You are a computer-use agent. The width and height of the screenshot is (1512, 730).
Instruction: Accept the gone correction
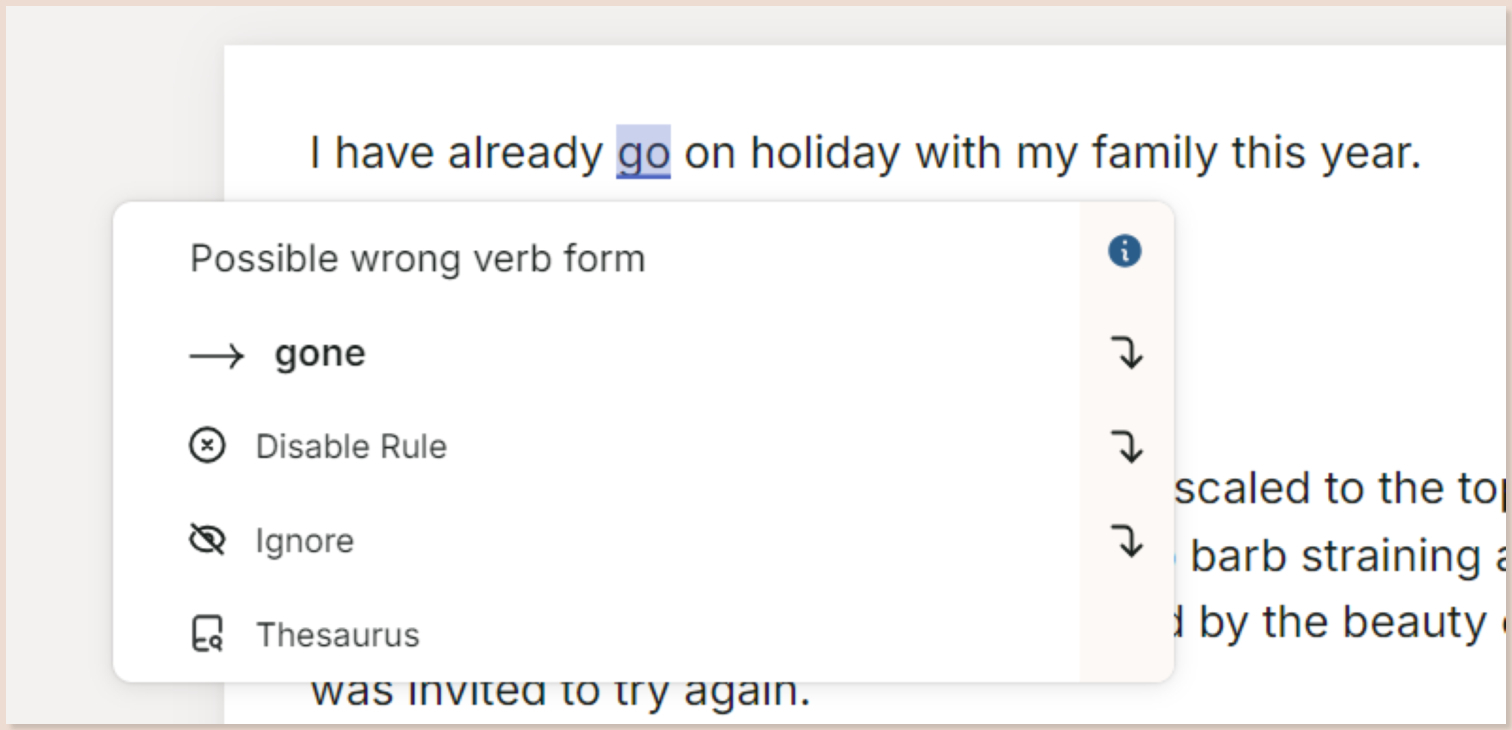point(320,352)
